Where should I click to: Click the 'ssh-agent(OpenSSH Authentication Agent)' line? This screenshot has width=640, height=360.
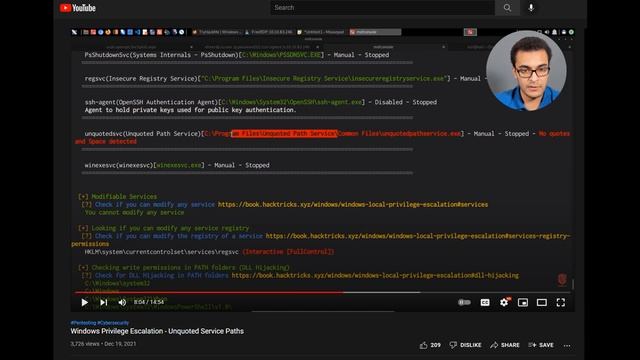point(260,102)
